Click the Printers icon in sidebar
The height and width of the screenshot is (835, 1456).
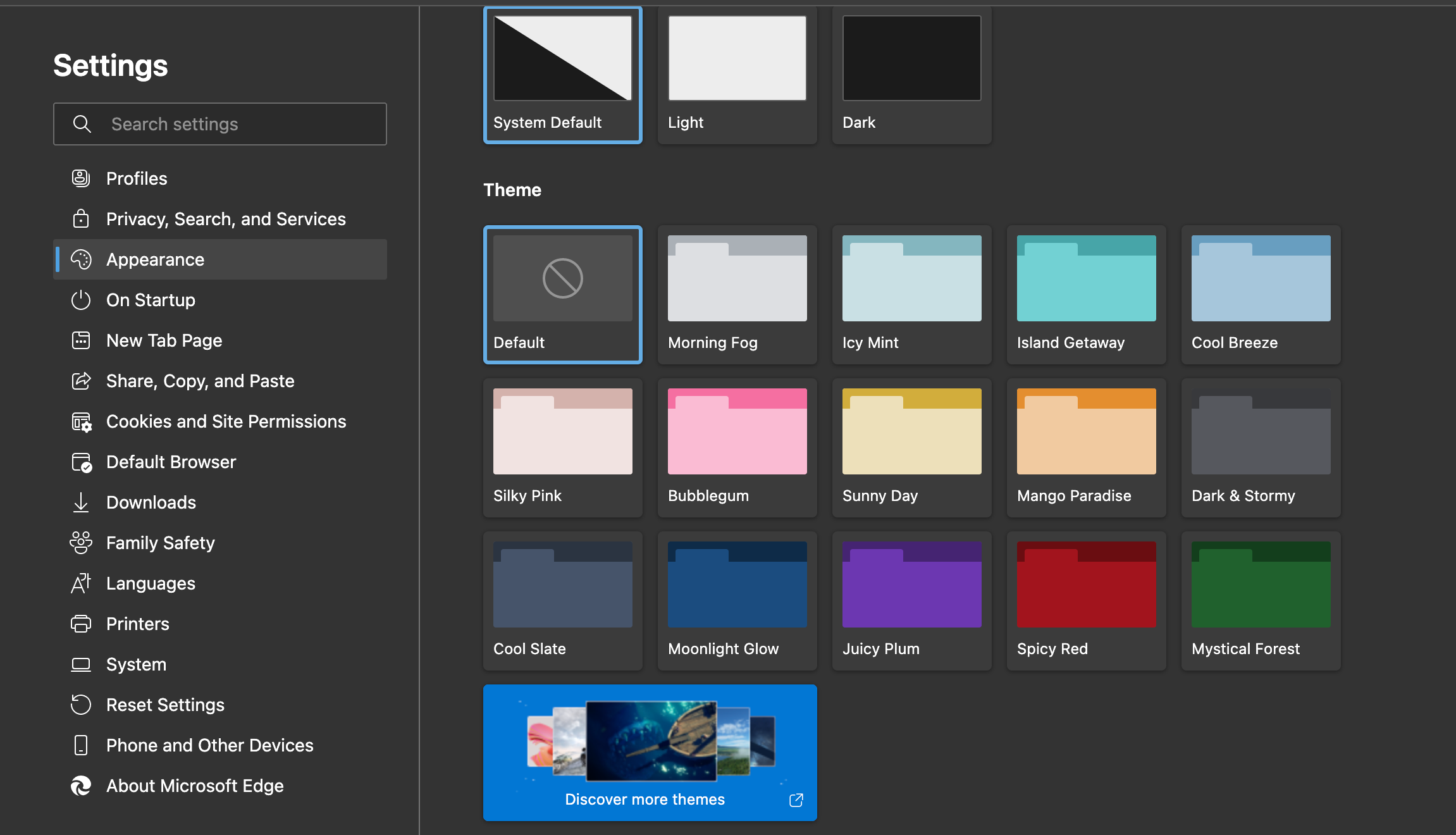81,624
